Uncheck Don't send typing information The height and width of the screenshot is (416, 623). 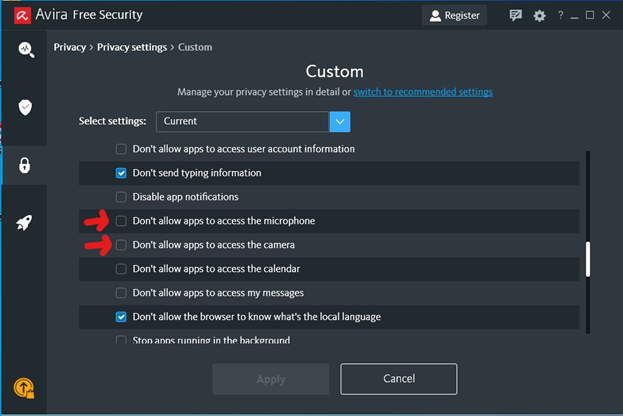[121, 173]
